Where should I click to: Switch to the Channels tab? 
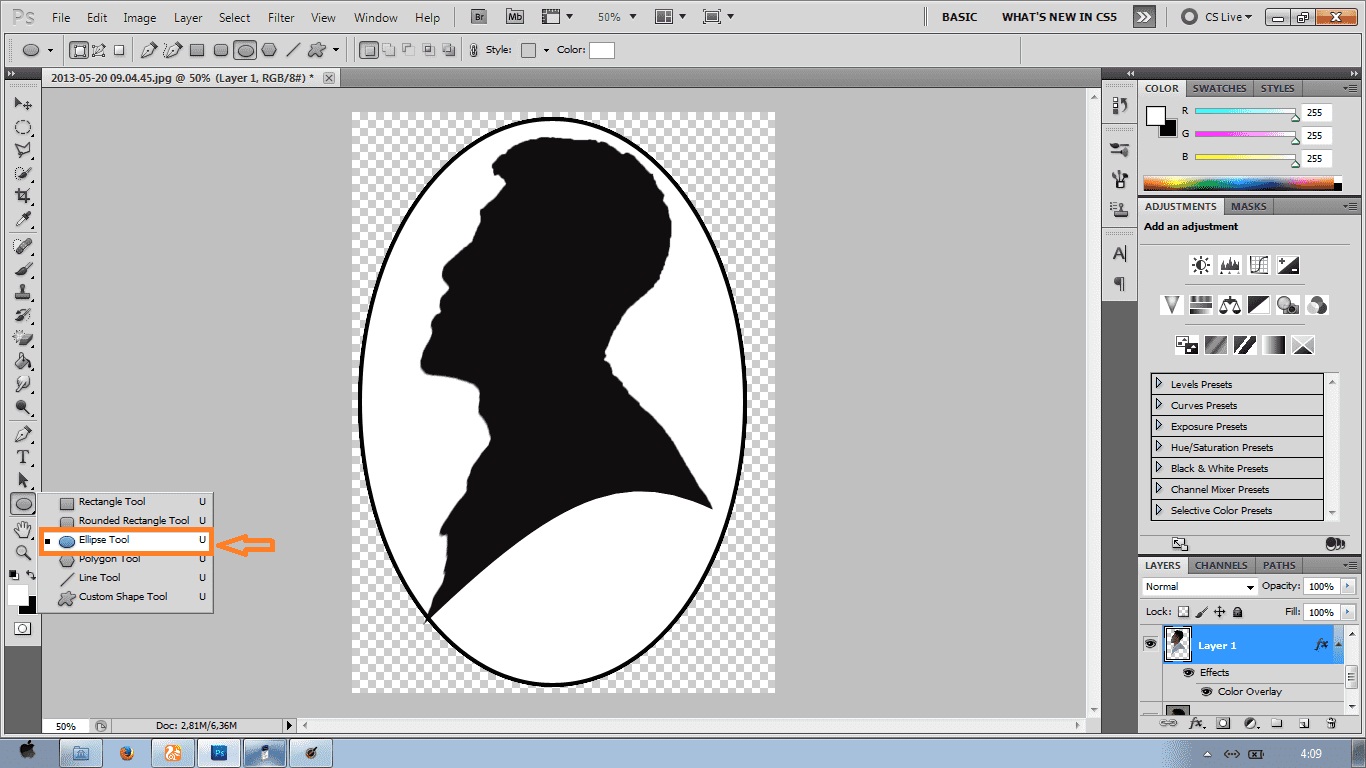click(1221, 565)
